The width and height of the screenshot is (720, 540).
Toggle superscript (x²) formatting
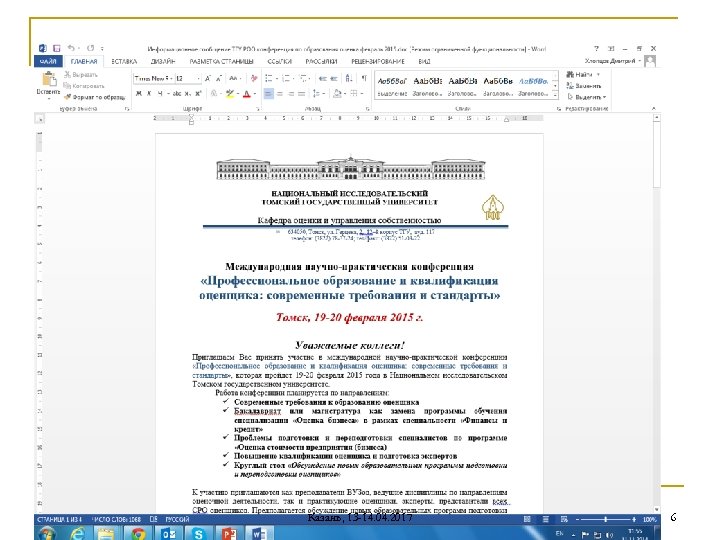198,94
